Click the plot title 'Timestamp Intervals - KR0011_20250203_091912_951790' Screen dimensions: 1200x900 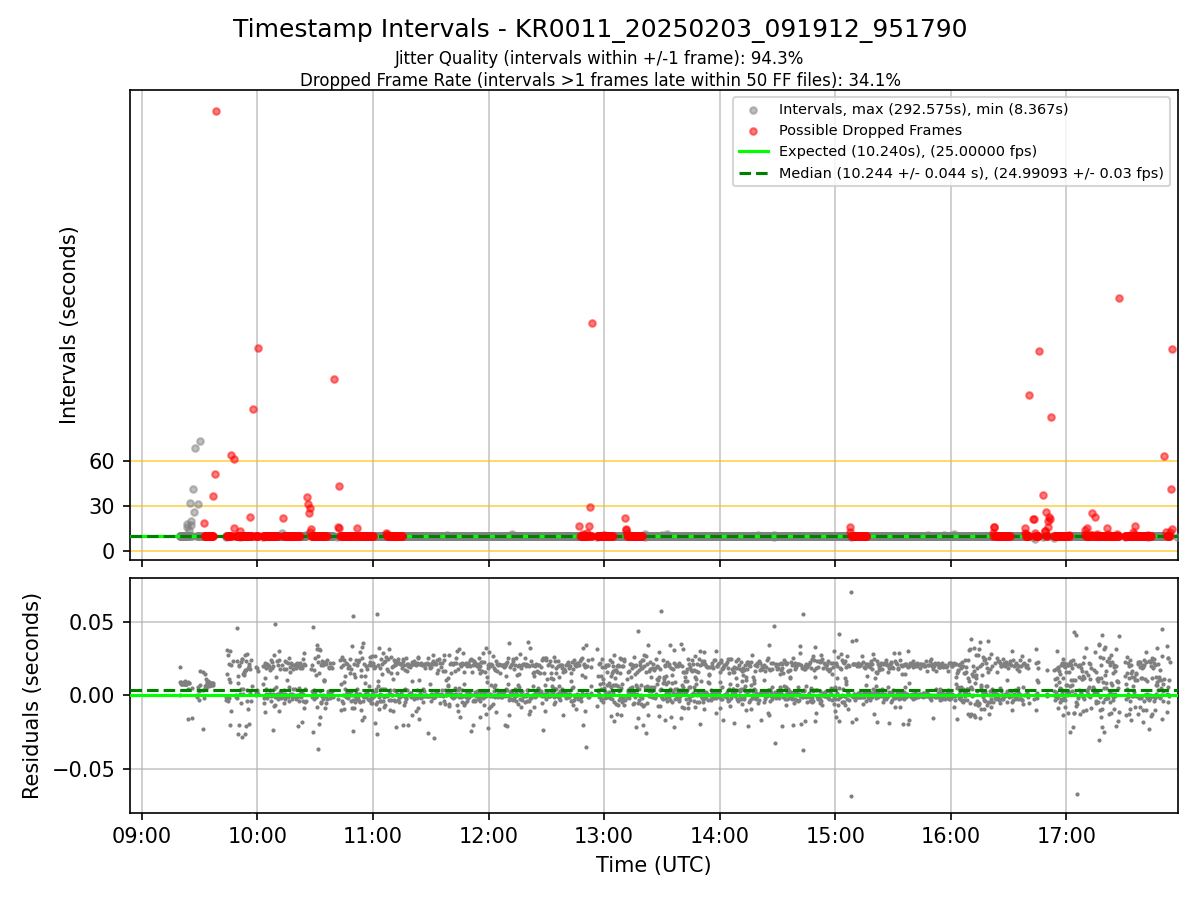(x=600, y=29)
